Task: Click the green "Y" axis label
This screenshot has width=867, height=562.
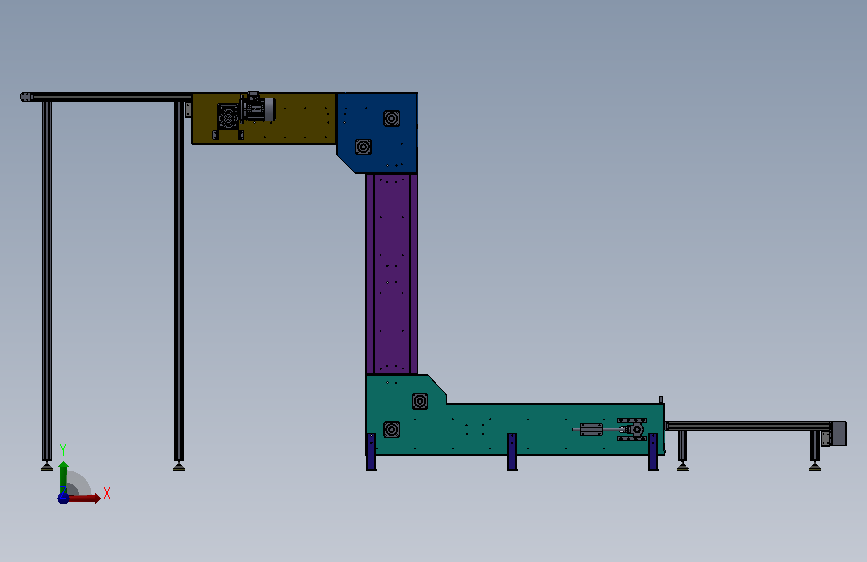Action: pos(63,450)
